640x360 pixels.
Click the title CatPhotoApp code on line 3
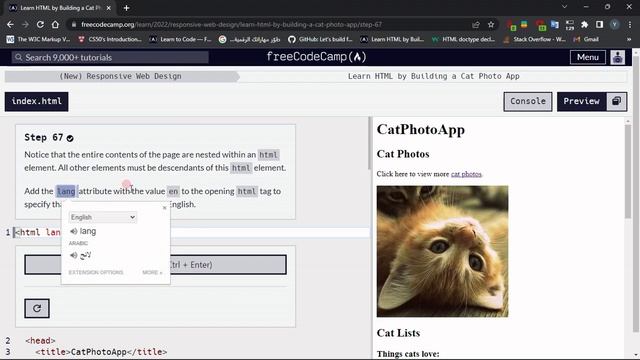coord(101,352)
